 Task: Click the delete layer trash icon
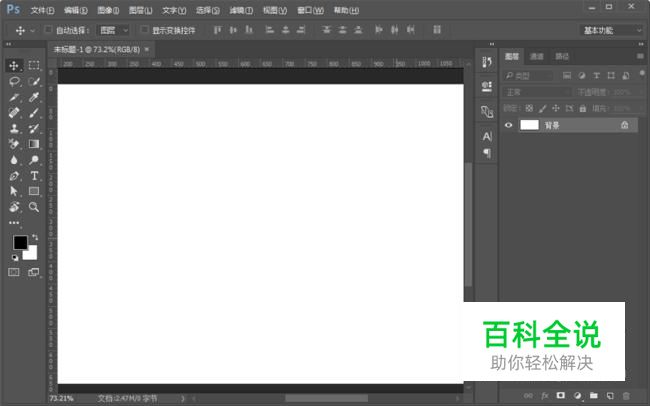[x=626, y=396]
